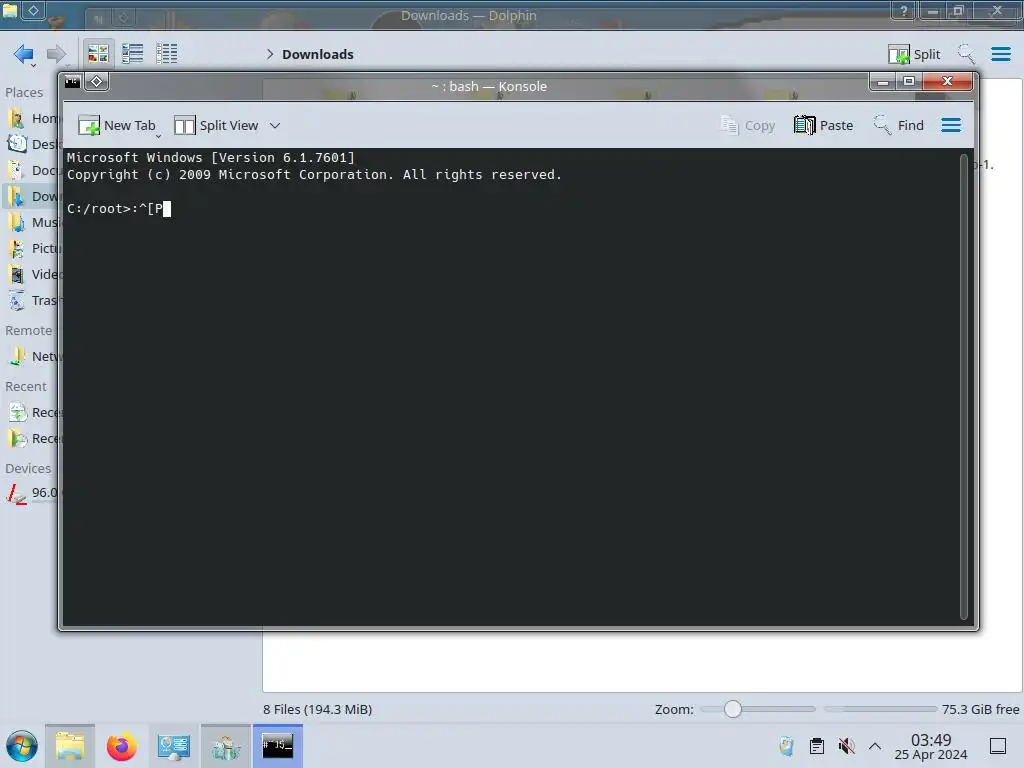Toggle Dolphin titlebar pin icon
Viewport: 1024px width, 768px height.
tap(33, 10)
